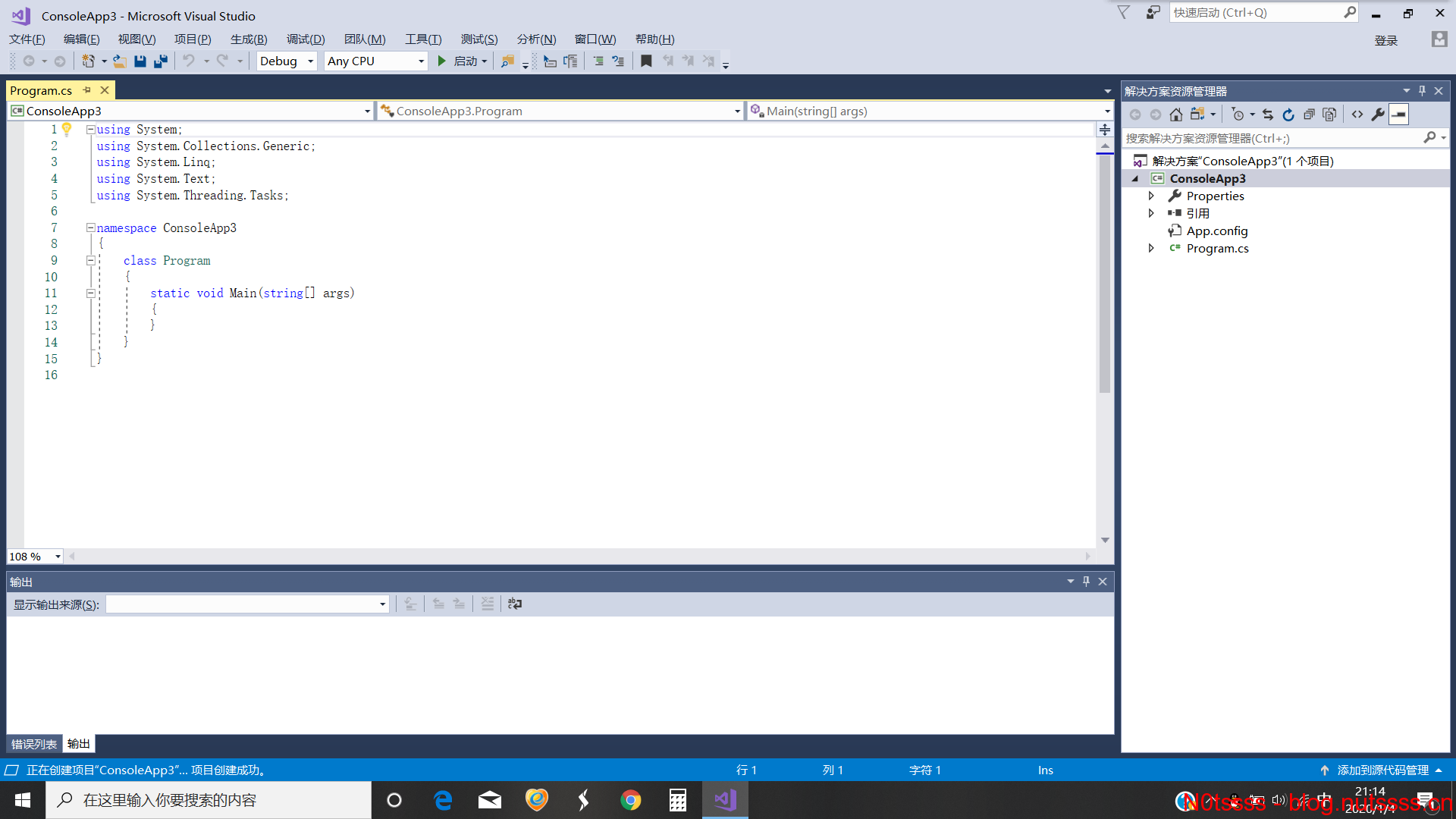Save the current file with disk icon
Screen dimensions: 1456x819
[140, 61]
